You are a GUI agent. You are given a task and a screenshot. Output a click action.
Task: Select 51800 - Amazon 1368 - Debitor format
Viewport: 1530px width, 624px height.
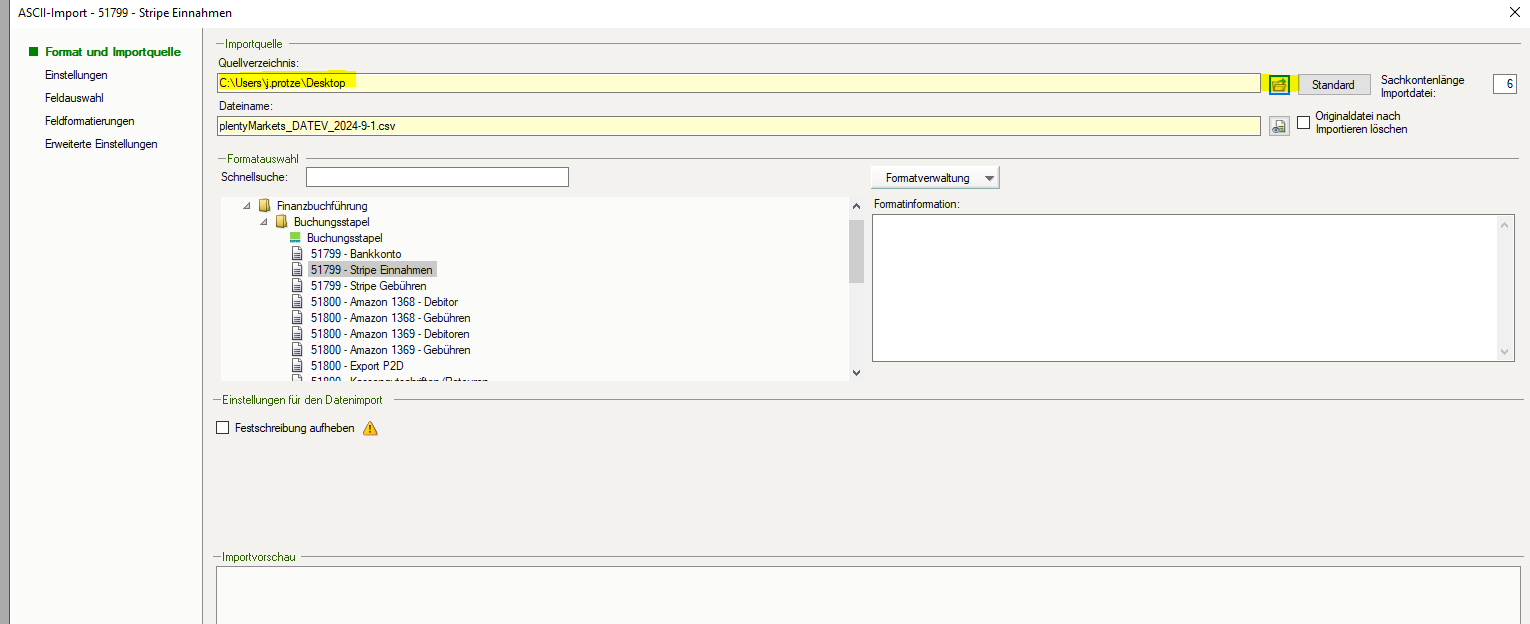click(384, 302)
